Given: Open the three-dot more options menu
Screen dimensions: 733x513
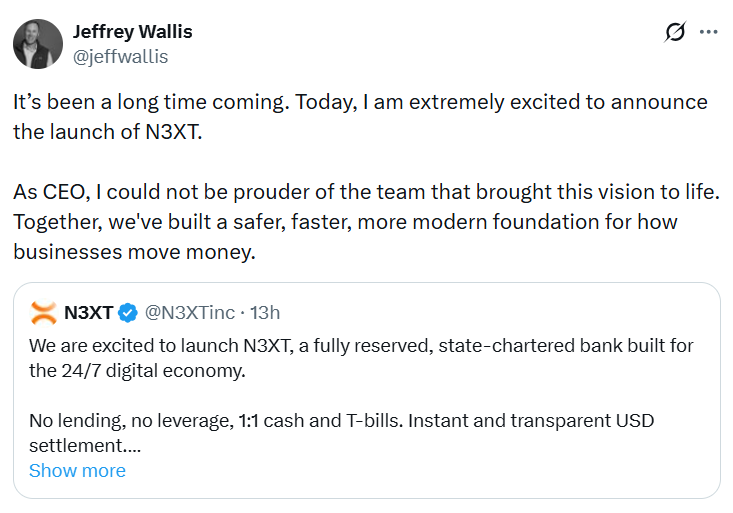Looking at the screenshot, I should (x=708, y=32).
